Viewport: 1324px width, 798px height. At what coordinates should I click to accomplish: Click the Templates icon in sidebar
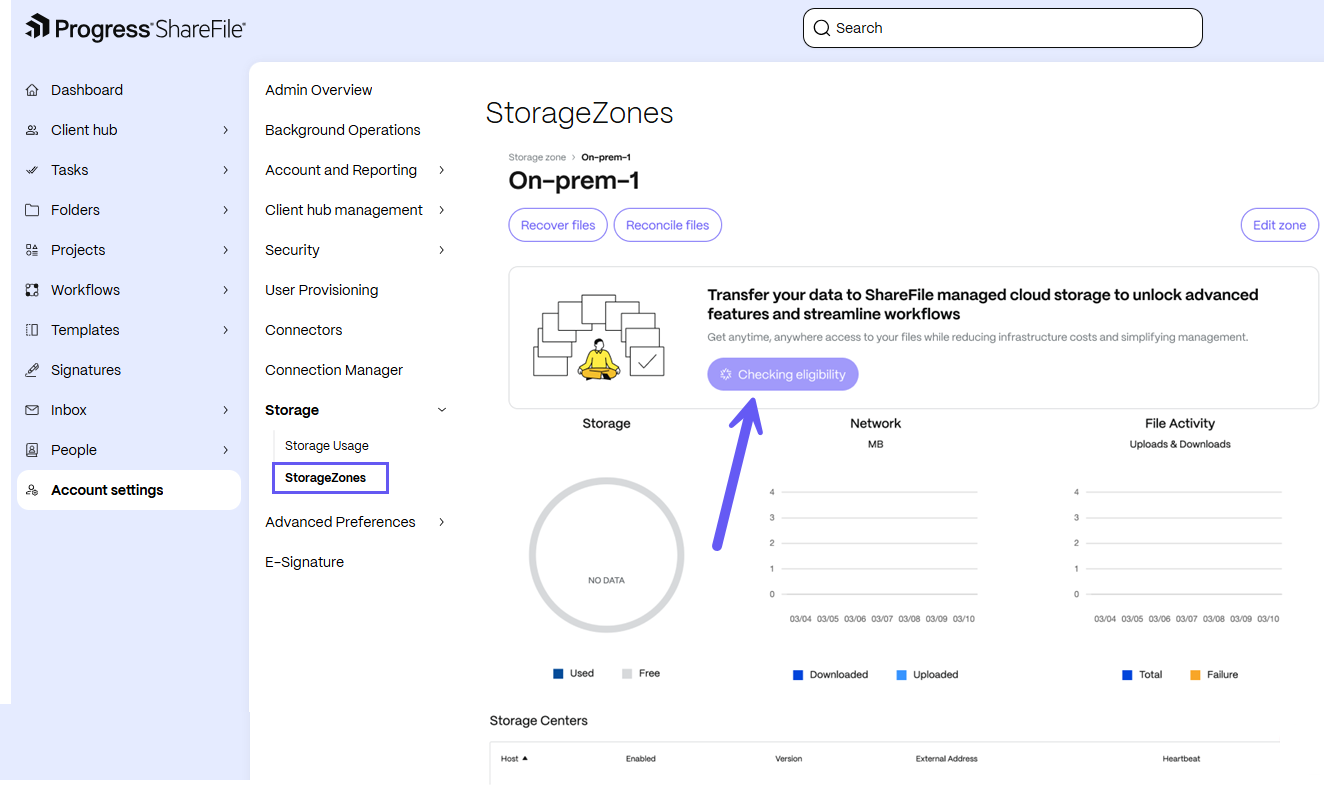point(32,330)
